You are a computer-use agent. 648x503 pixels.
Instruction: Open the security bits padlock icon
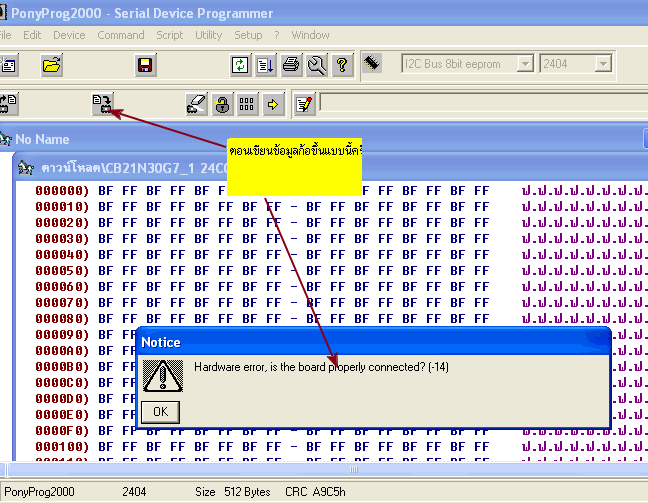[x=222, y=104]
